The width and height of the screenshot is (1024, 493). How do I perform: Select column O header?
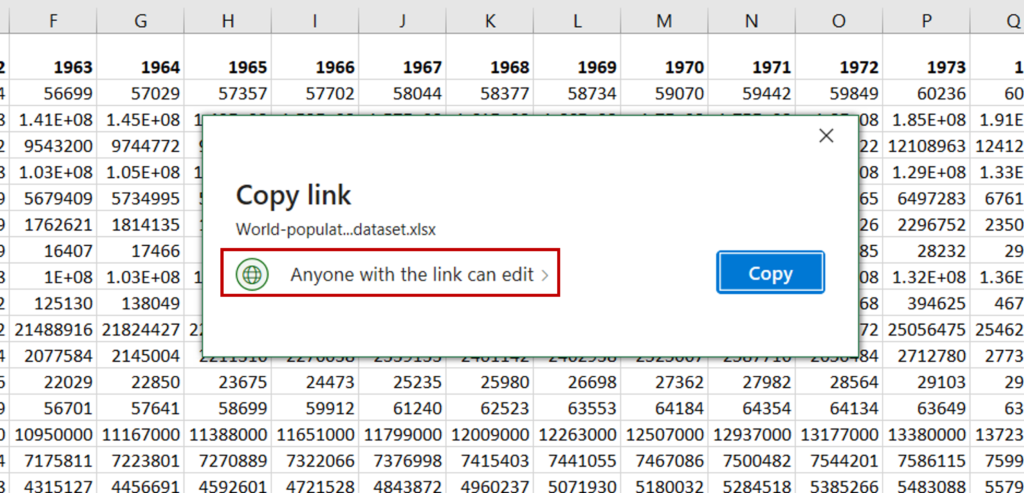[x=839, y=22]
